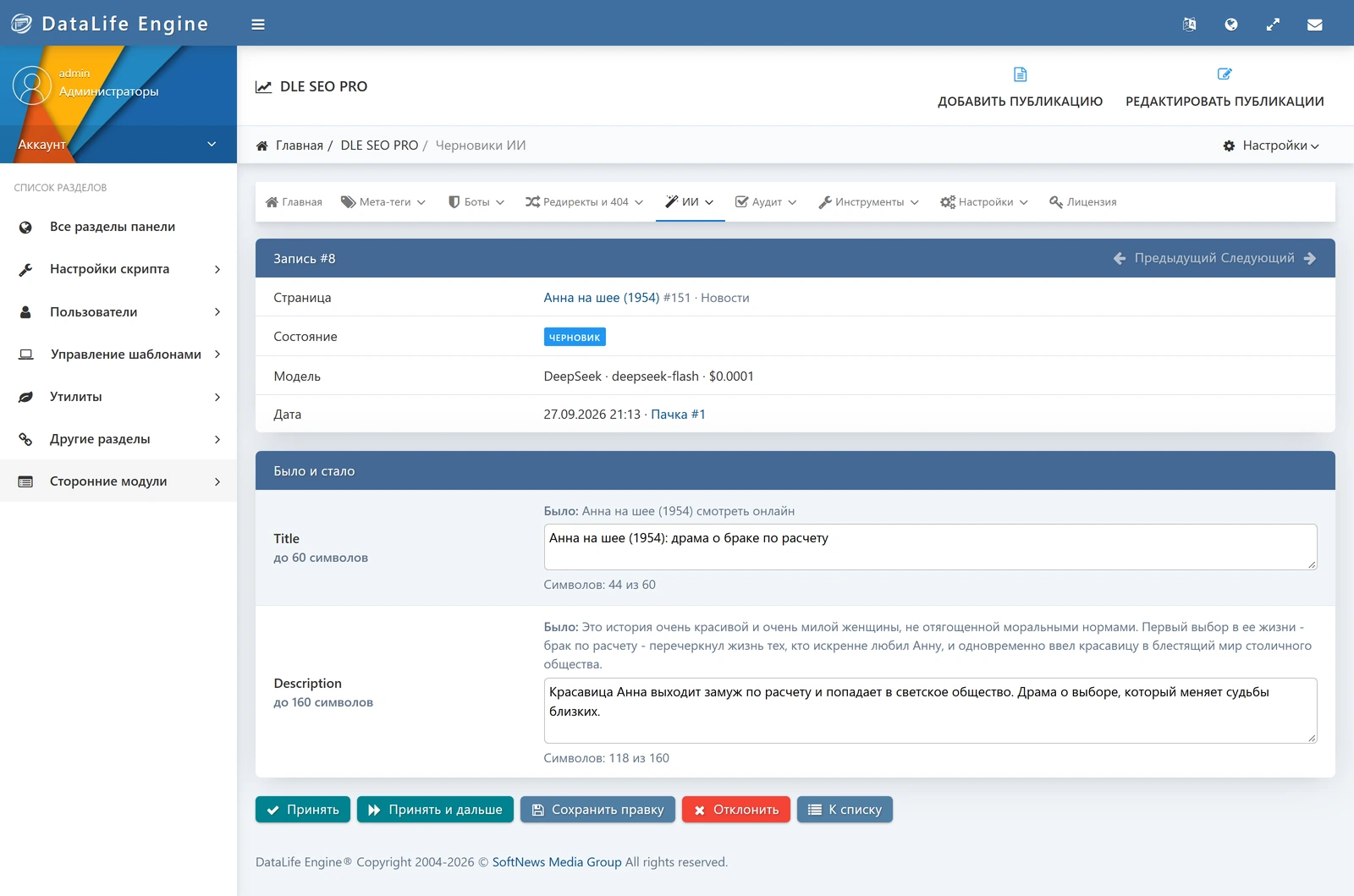Expand the Аккаунт account section
1354x896 pixels.
pos(118,145)
